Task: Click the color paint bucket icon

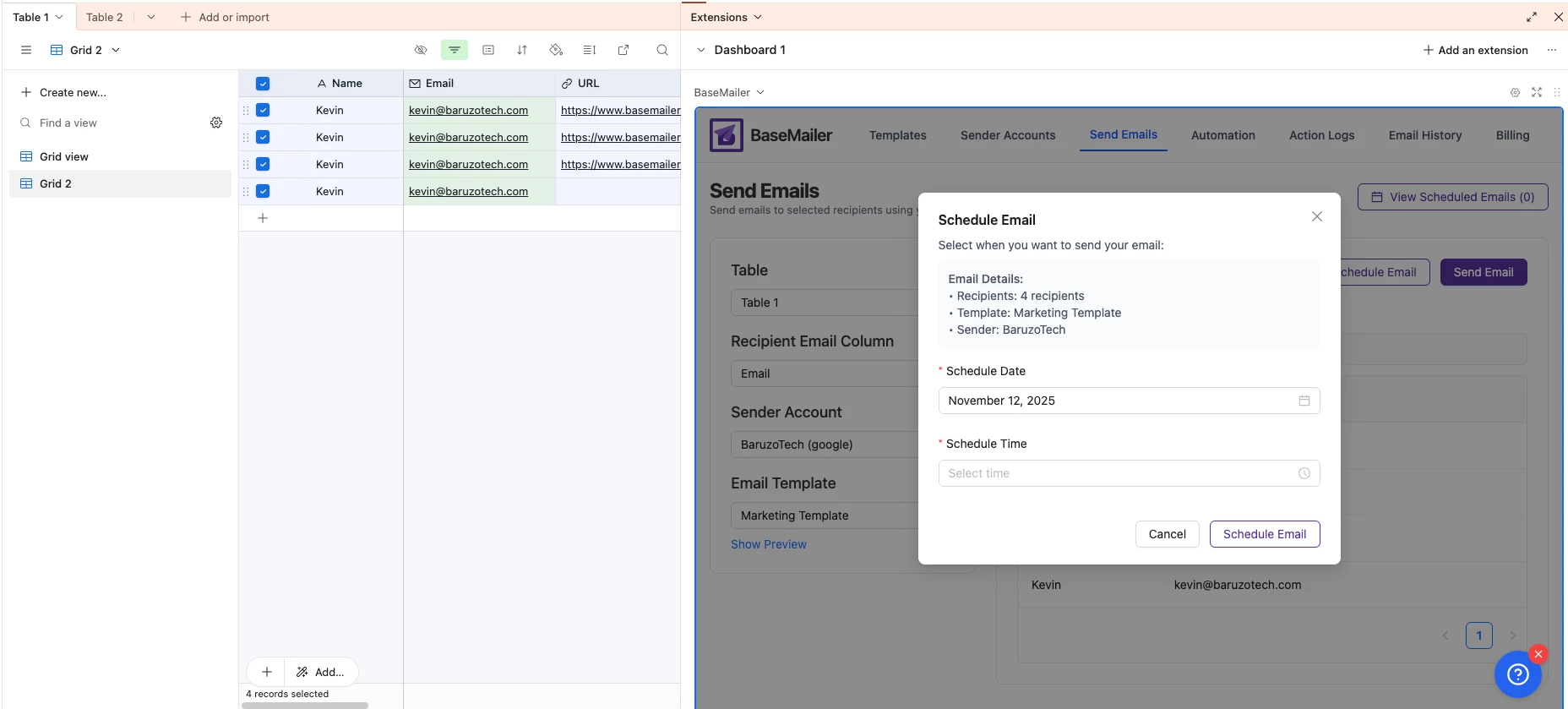Action: pyautogui.click(x=556, y=50)
